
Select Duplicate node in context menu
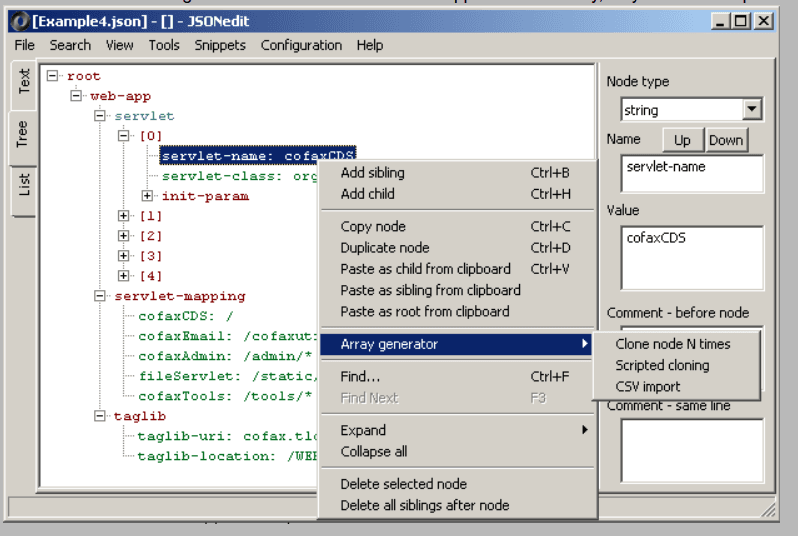[x=457, y=248]
